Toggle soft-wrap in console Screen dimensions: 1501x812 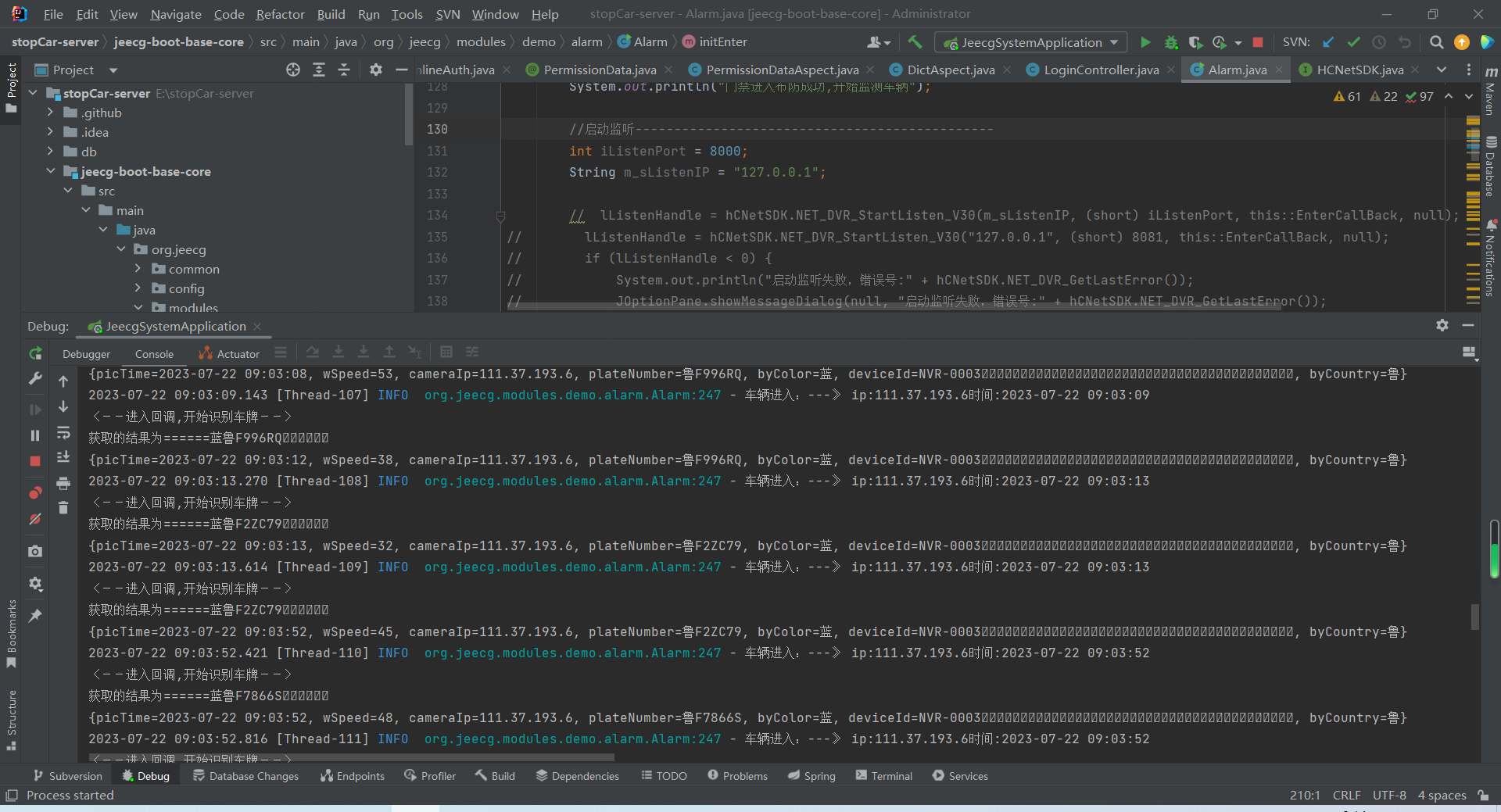(63, 432)
